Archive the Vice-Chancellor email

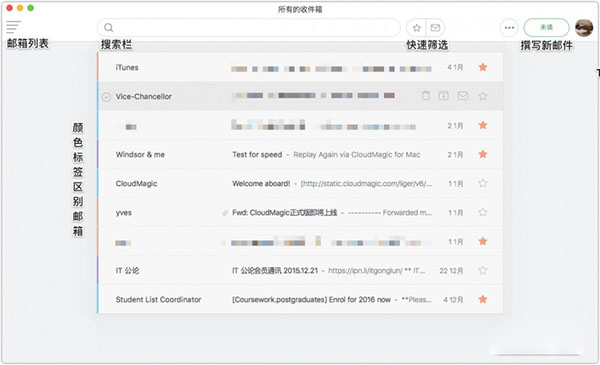(444, 96)
